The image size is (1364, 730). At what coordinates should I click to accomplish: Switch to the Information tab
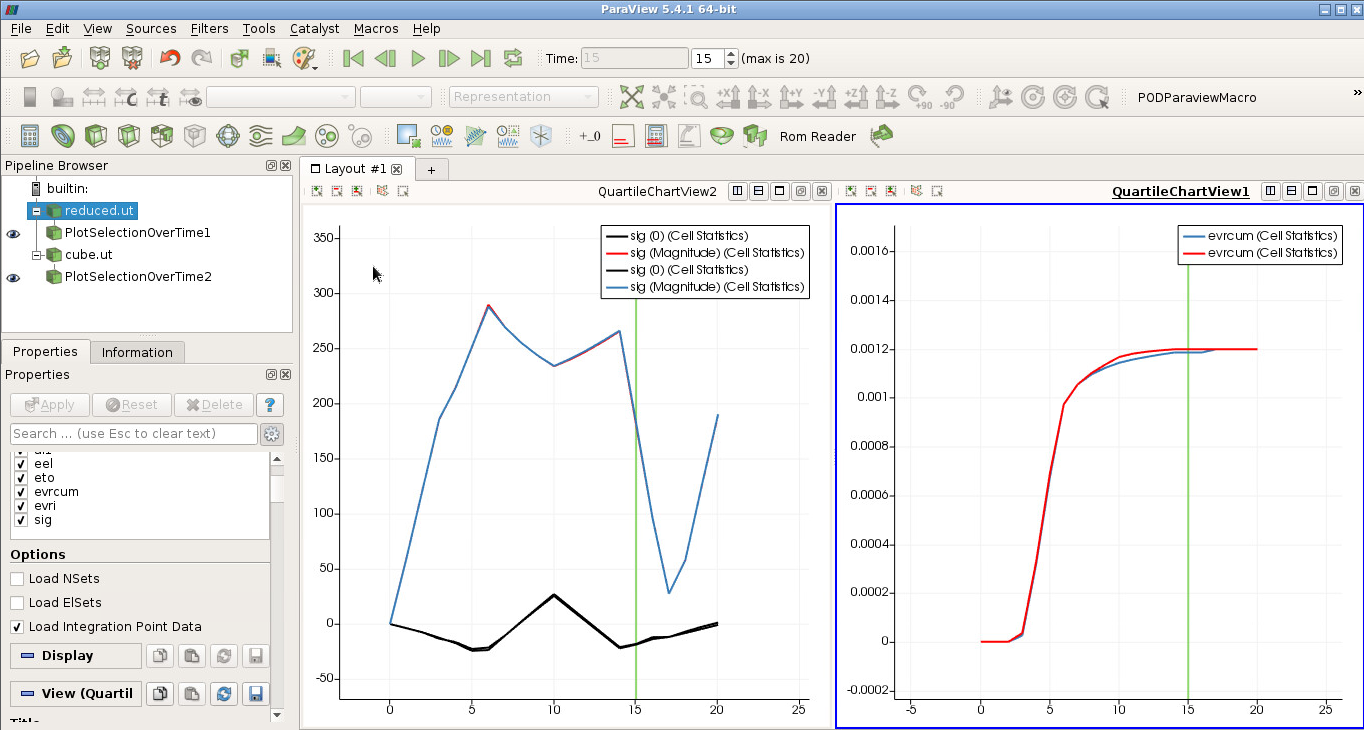pos(137,352)
